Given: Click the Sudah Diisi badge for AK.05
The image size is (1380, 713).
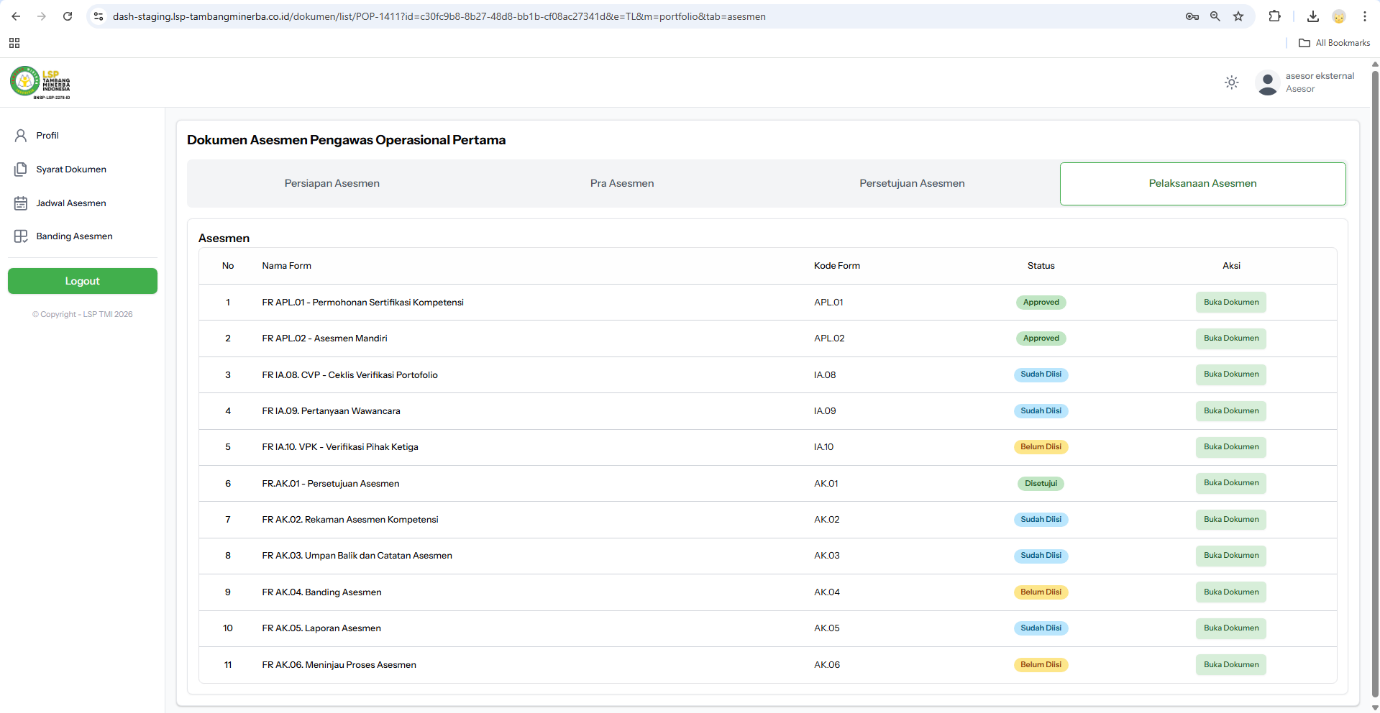Looking at the screenshot, I should click(x=1041, y=628).
